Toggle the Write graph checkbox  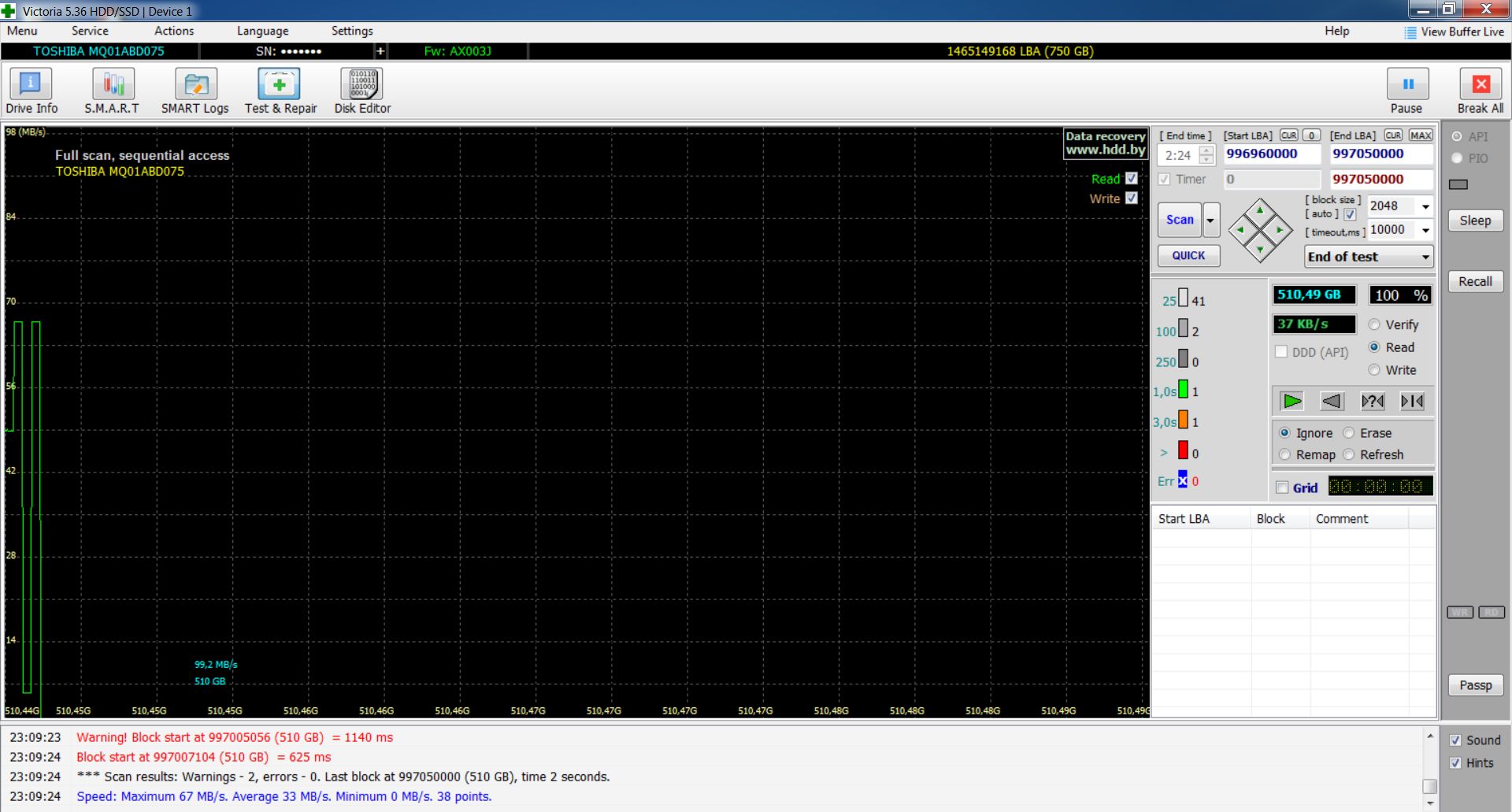[1132, 198]
